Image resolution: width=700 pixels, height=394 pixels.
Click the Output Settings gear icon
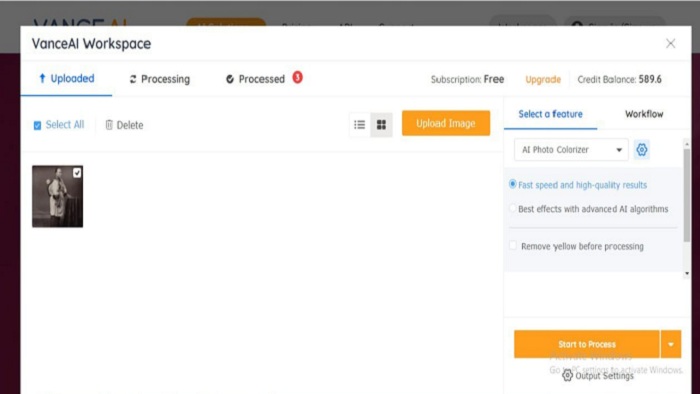[567, 375]
